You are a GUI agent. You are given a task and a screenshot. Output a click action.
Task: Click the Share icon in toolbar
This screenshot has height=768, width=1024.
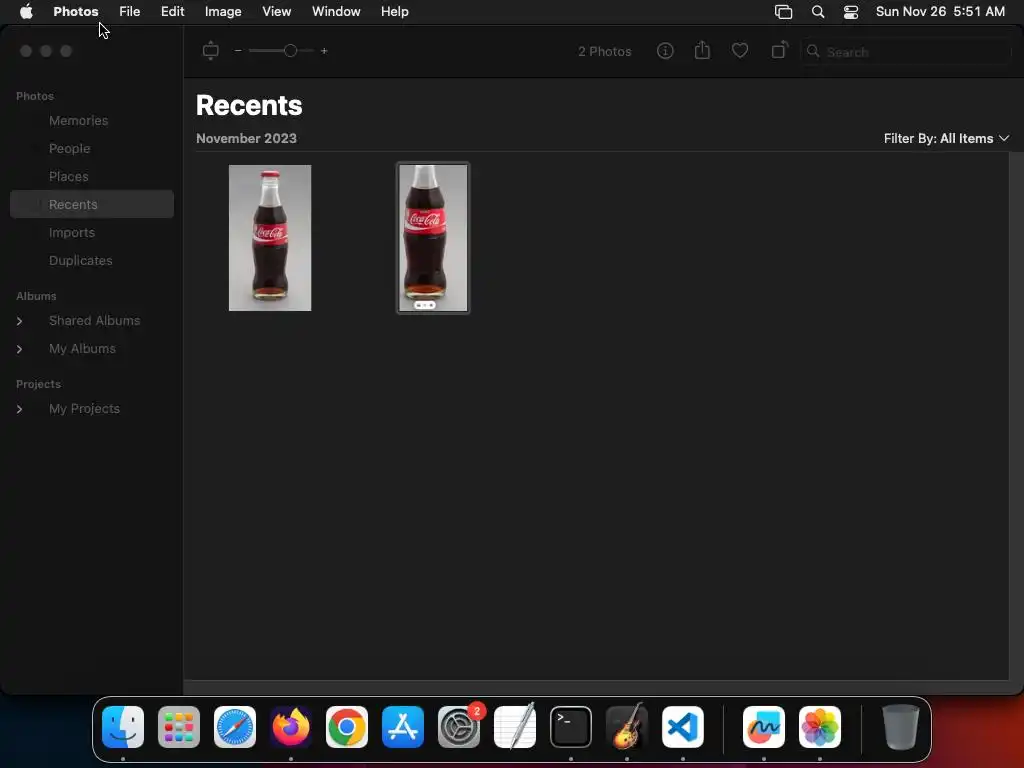(702, 50)
